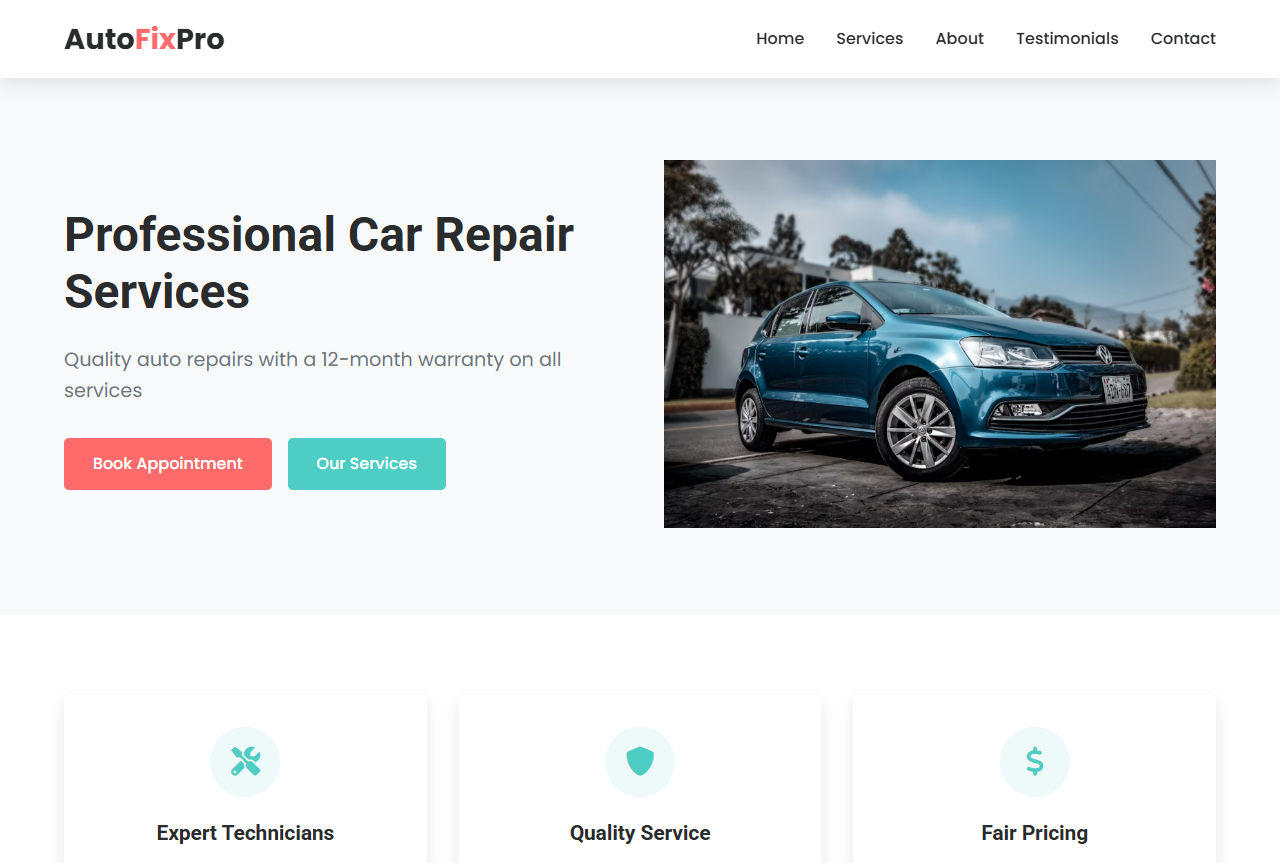Click the car's front alloy wheel
The width and height of the screenshot is (1280, 863).
(x=920, y=431)
